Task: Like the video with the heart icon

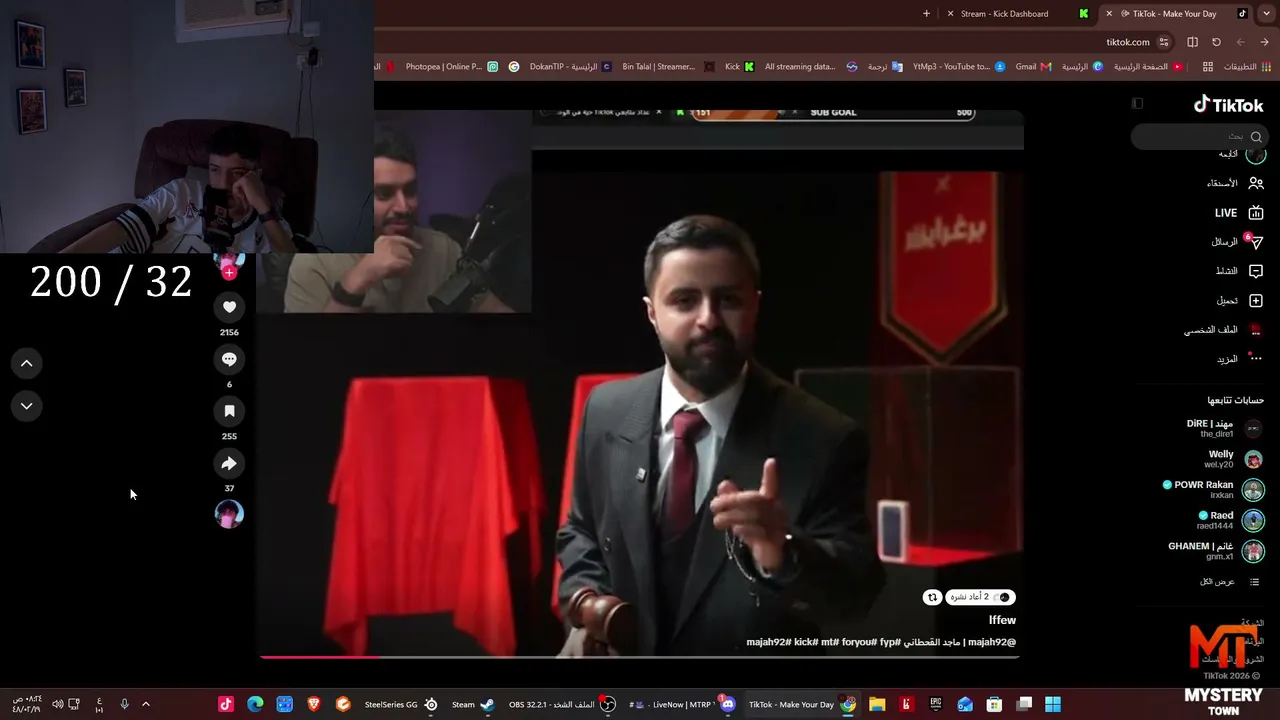Action: 229,307
